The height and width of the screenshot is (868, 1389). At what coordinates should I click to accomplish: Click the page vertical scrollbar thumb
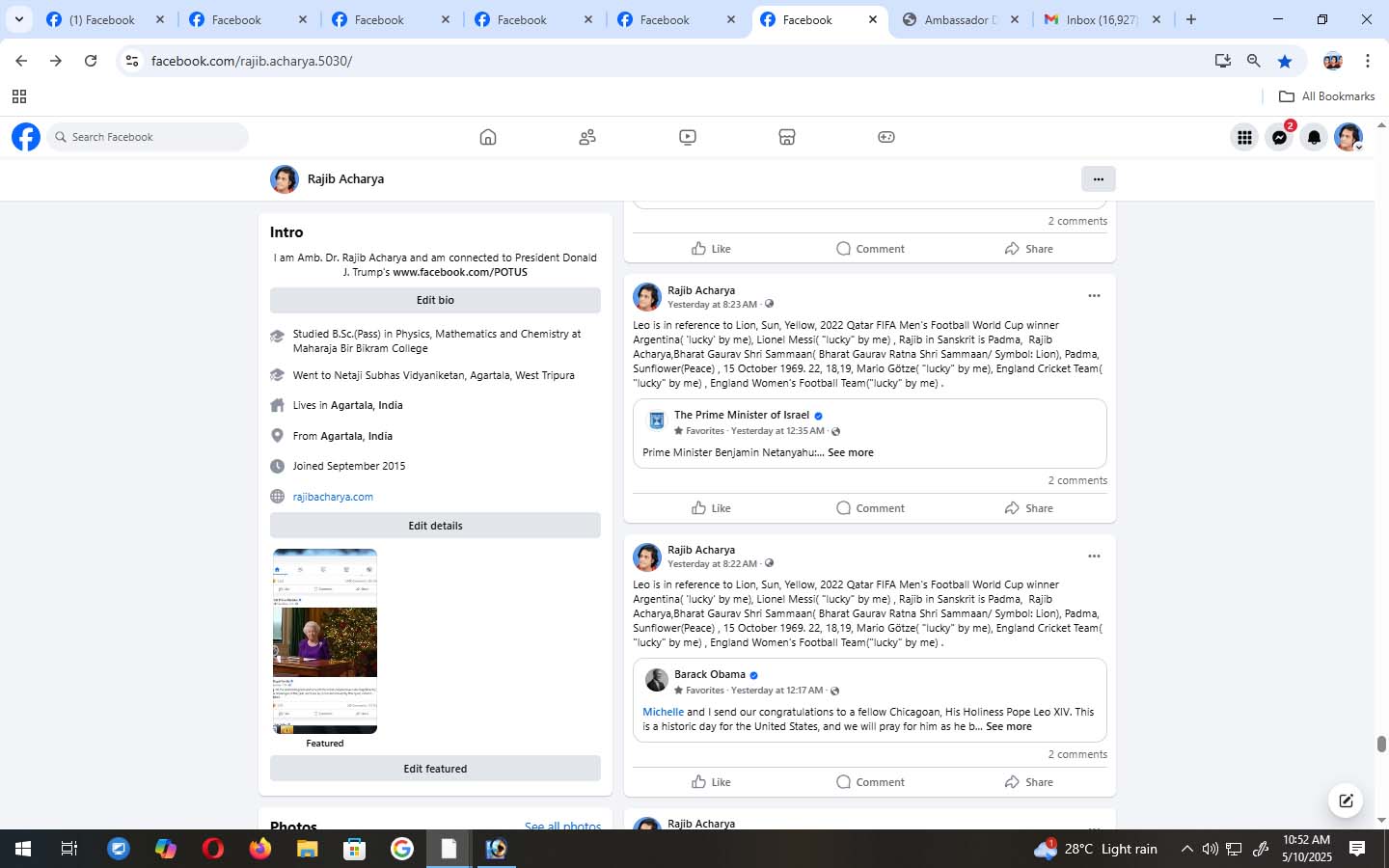(x=1381, y=744)
